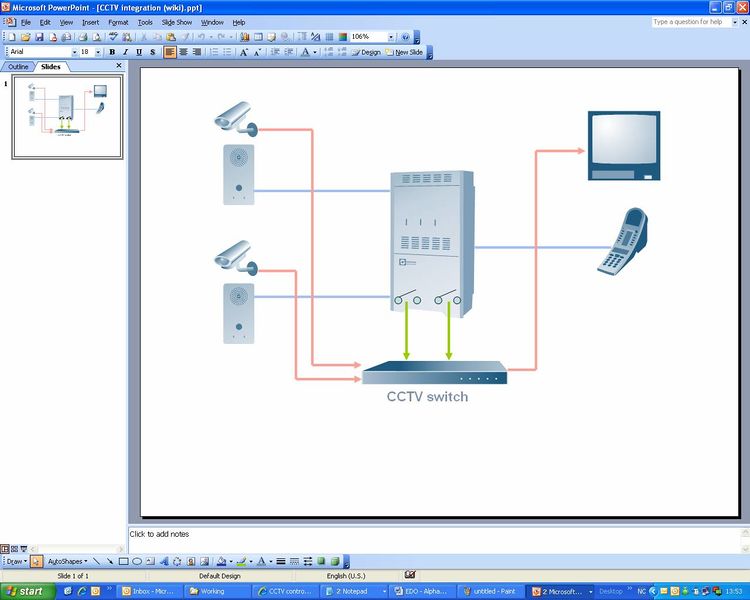Create a new blank presentation
750x600 pixels.
click(x=11, y=37)
